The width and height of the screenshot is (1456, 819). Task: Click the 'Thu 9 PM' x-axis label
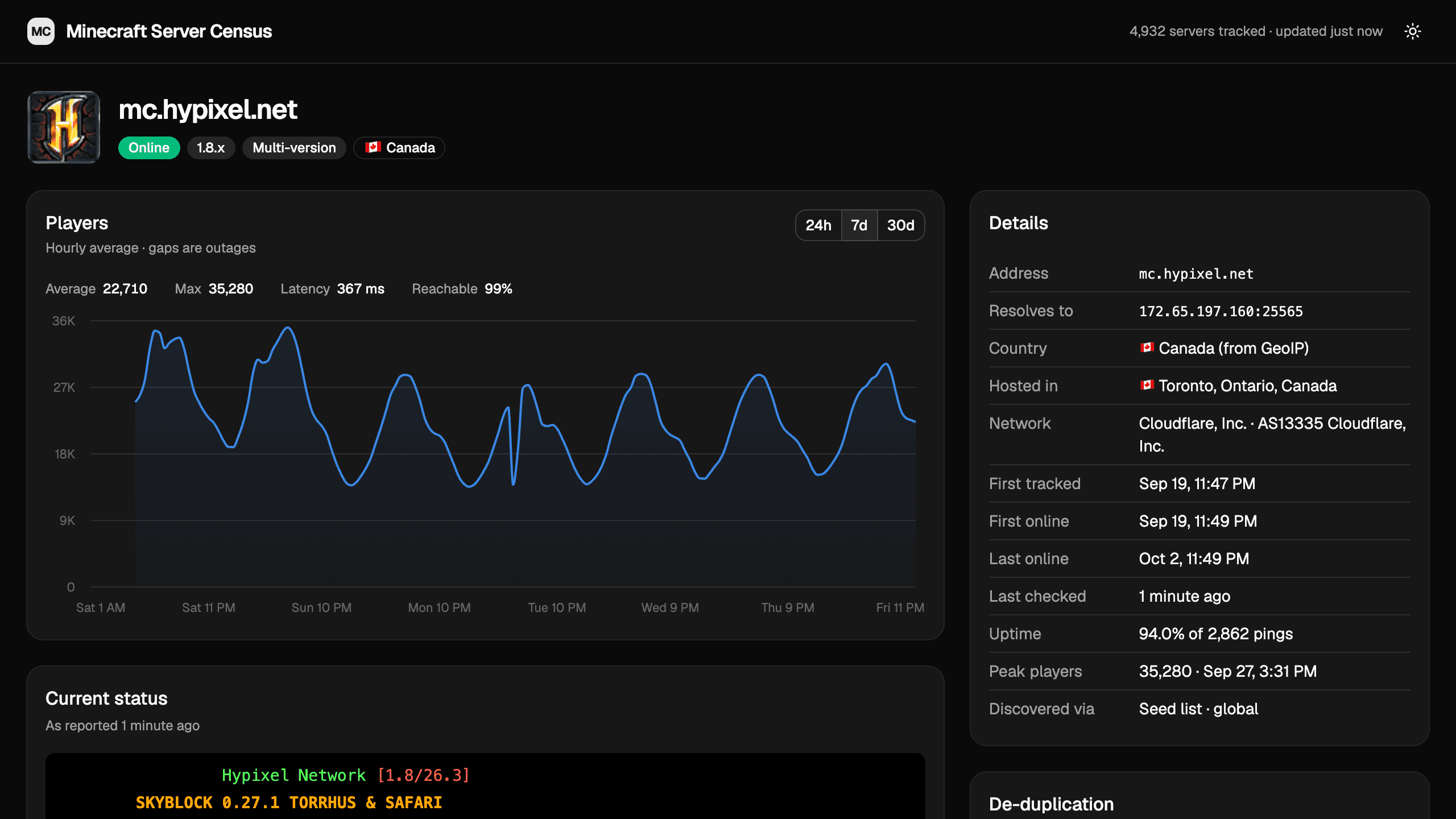tap(788, 607)
